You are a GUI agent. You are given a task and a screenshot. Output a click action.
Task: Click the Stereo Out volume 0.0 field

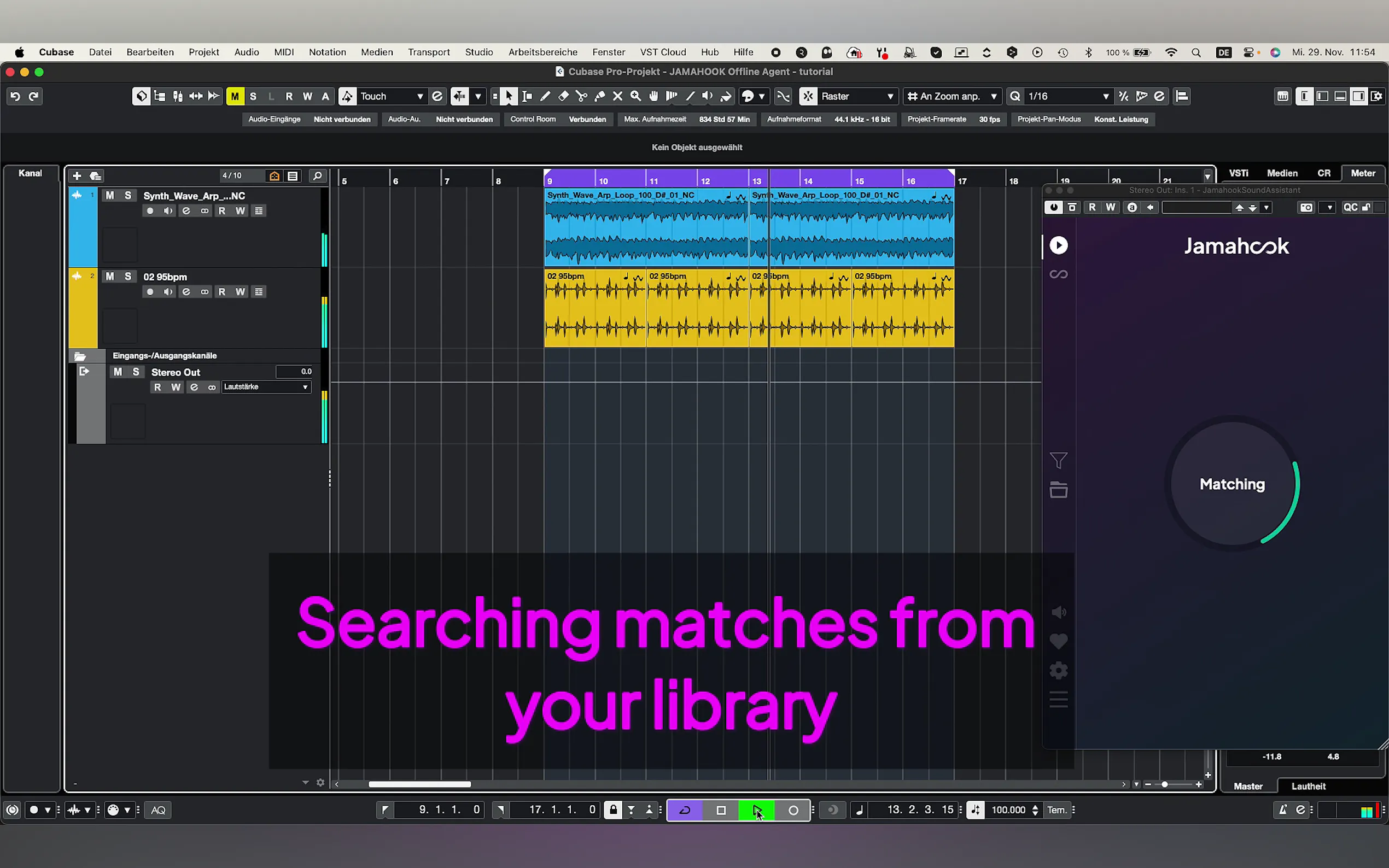294,372
